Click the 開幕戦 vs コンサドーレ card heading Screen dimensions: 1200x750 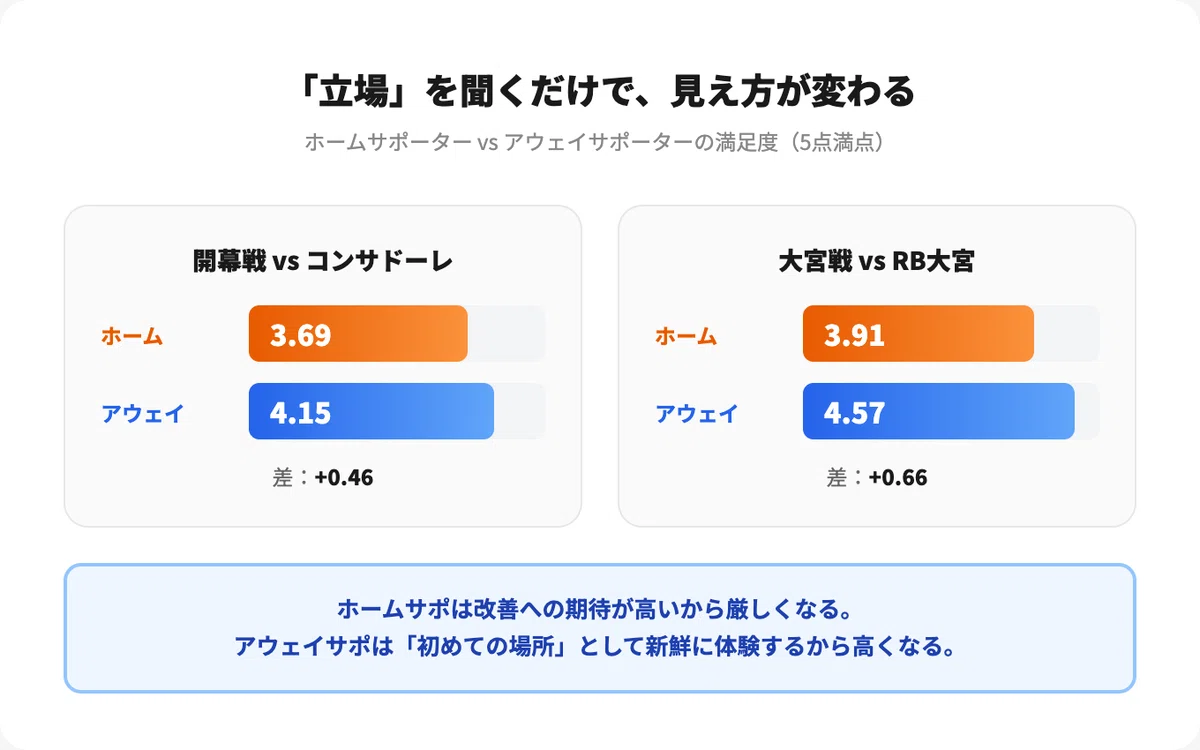tap(323, 261)
